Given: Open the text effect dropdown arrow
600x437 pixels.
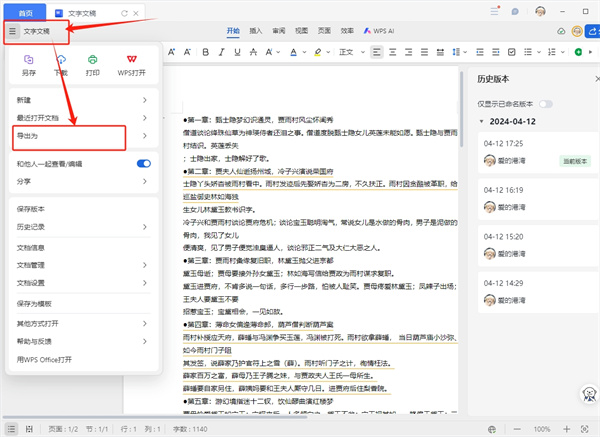Looking at the screenshot, I should coord(278,52).
